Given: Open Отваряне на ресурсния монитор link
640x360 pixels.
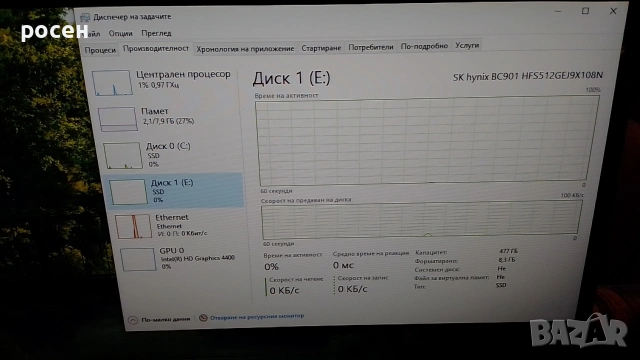Looking at the screenshot, I should (257, 316).
